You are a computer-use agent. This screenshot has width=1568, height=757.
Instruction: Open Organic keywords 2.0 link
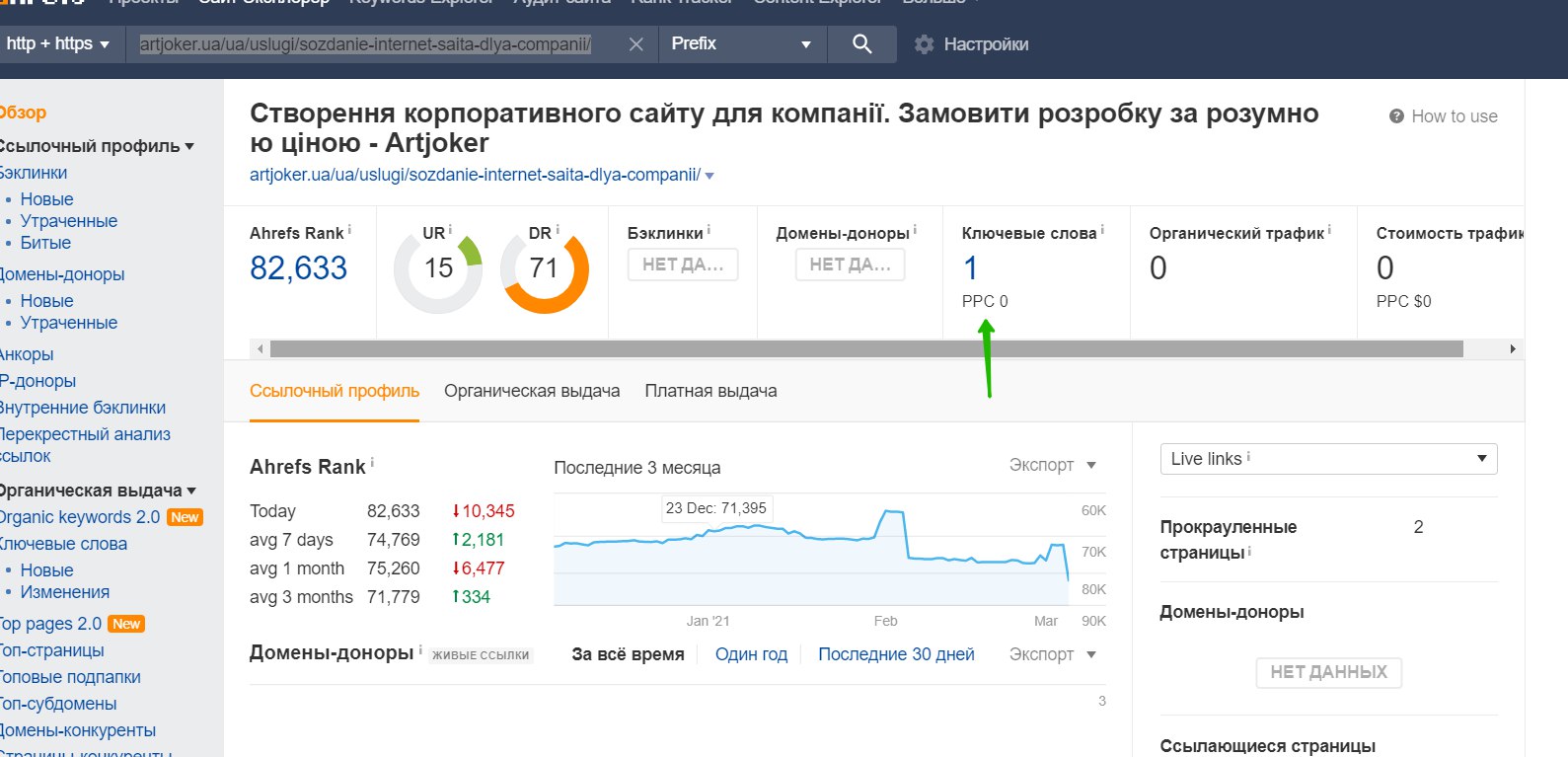point(79,517)
